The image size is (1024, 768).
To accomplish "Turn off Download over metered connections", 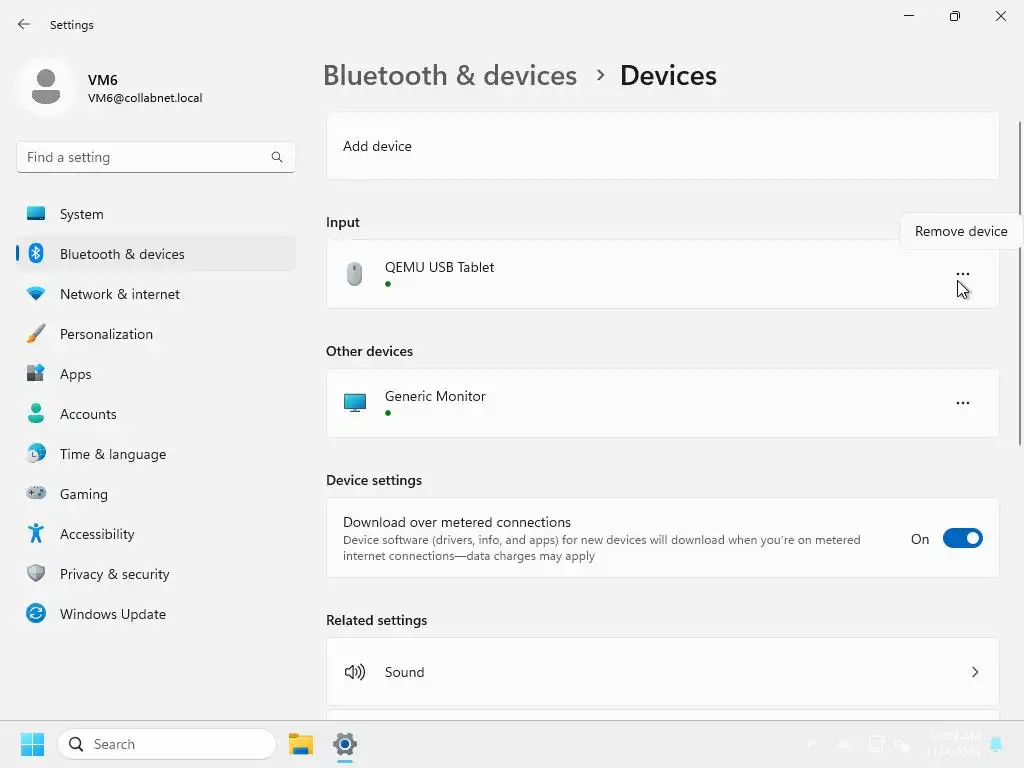I will tap(963, 539).
